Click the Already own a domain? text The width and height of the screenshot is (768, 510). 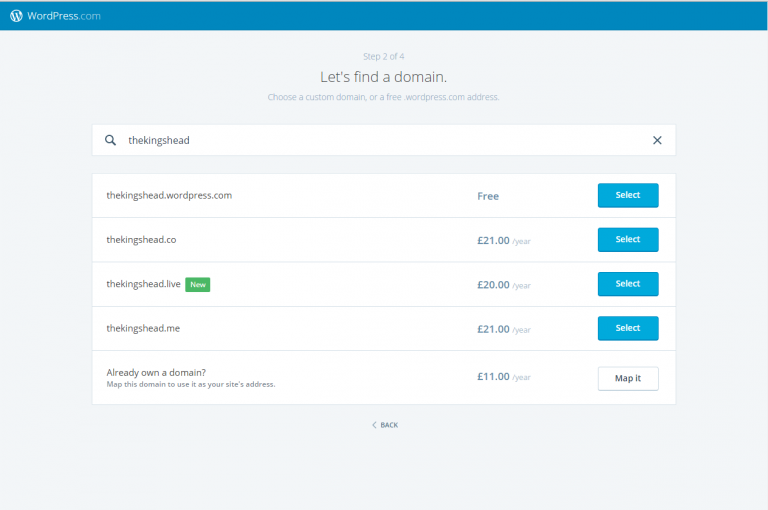[156, 372]
